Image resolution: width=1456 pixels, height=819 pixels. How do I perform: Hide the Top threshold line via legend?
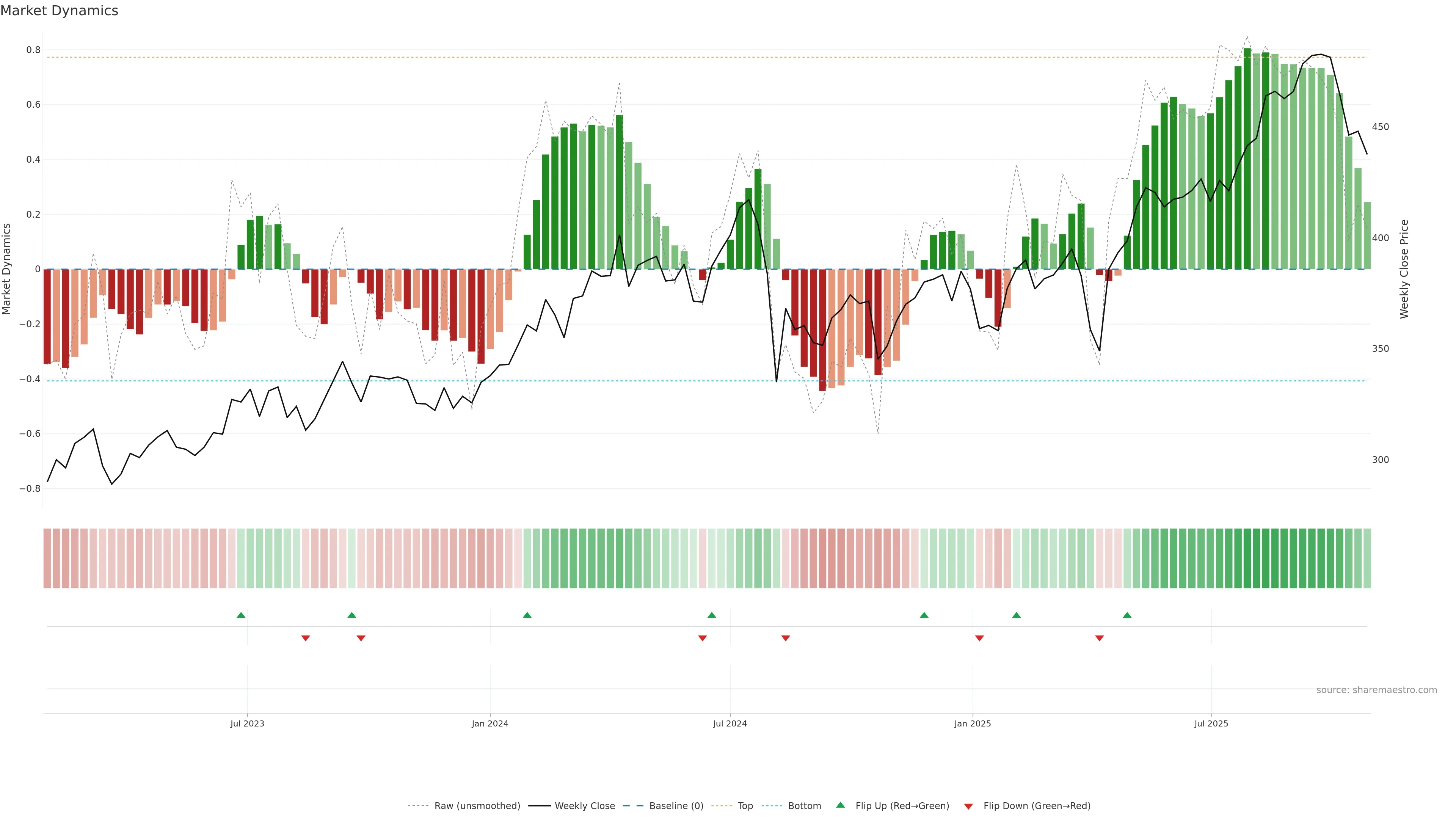745,806
